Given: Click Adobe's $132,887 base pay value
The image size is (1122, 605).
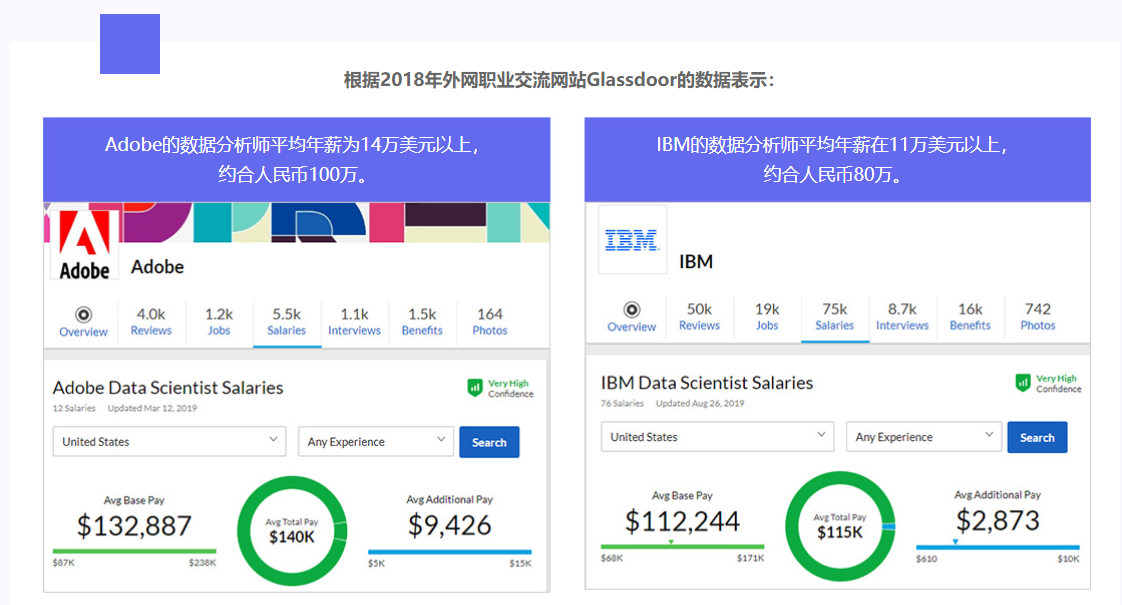Looking at the screenshot, I should [x=135, y=526].
